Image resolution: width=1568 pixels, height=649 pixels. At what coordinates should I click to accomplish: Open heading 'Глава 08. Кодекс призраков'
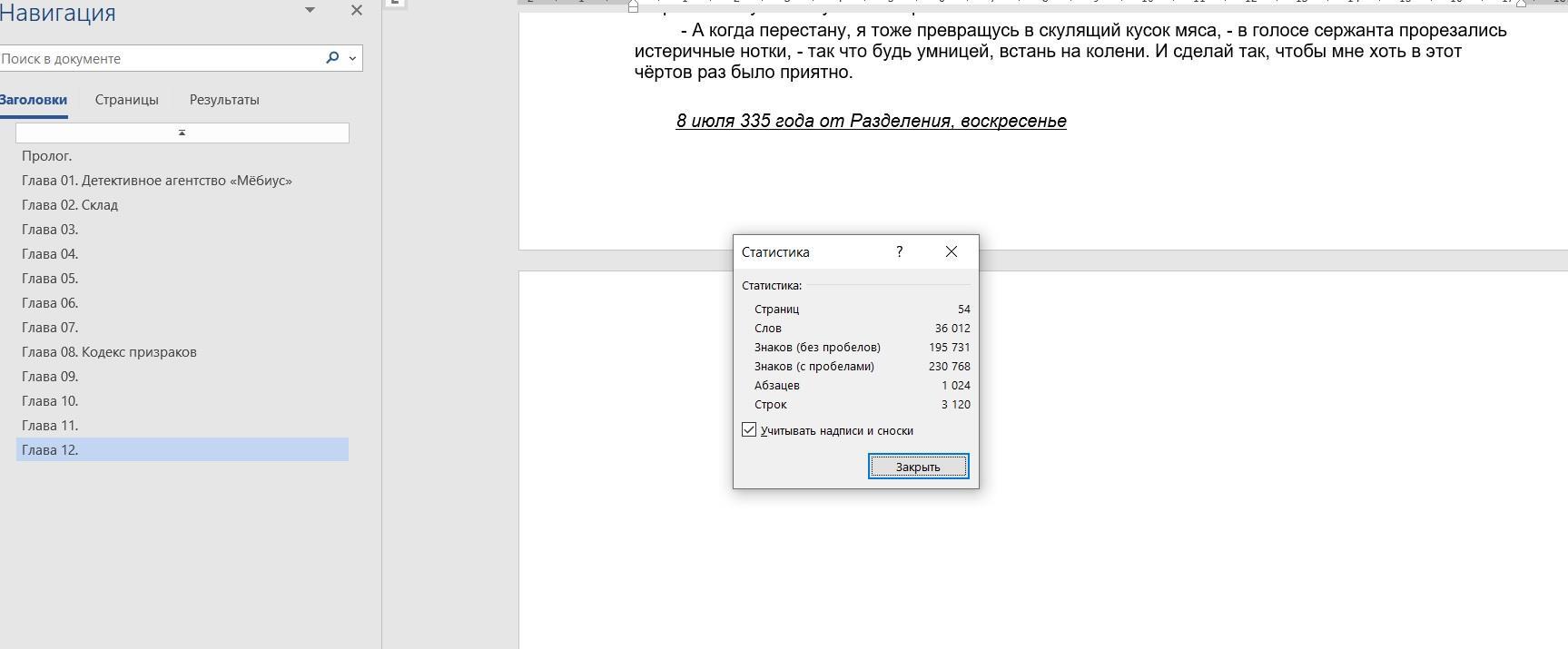(109, 352)
